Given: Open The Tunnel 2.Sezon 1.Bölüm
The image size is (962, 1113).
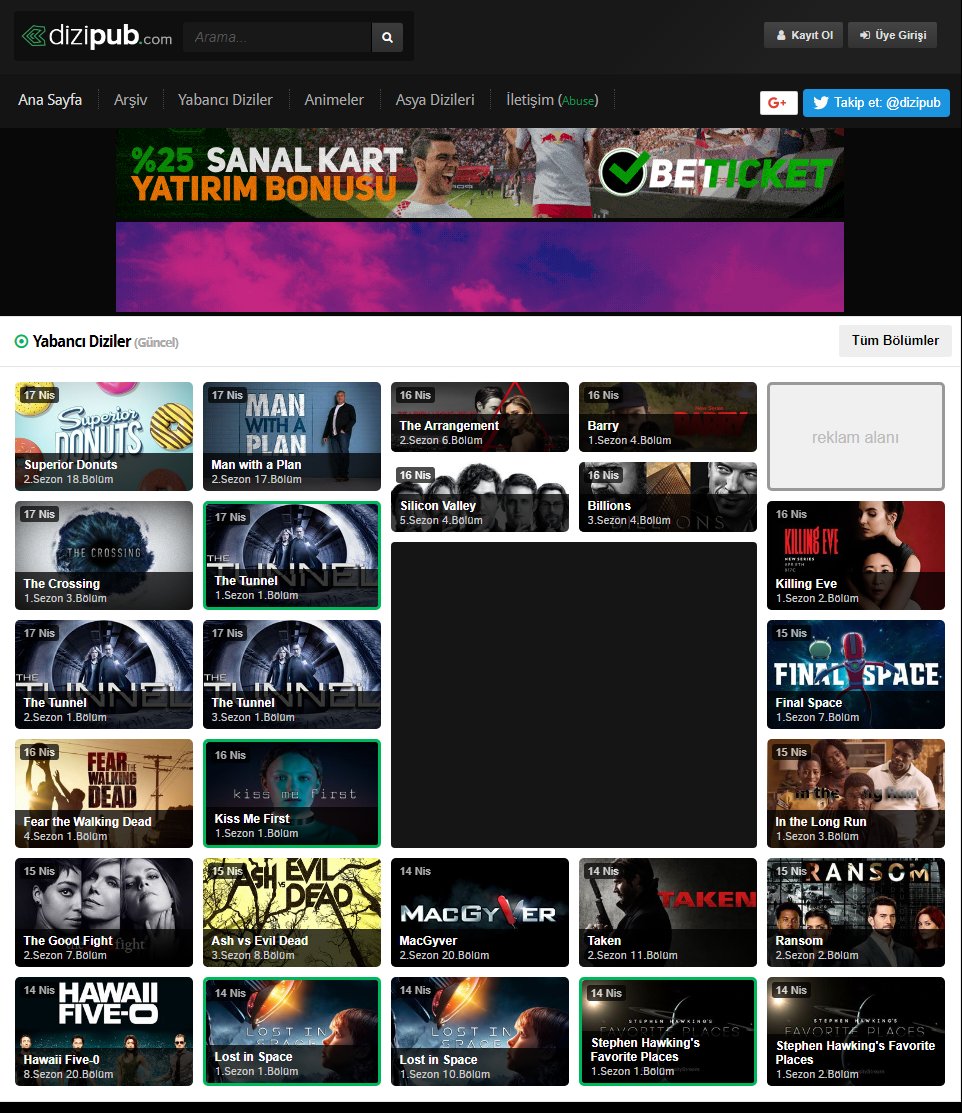Looking at the screenshot, I should pyautogui.click(x=104, y=674).
